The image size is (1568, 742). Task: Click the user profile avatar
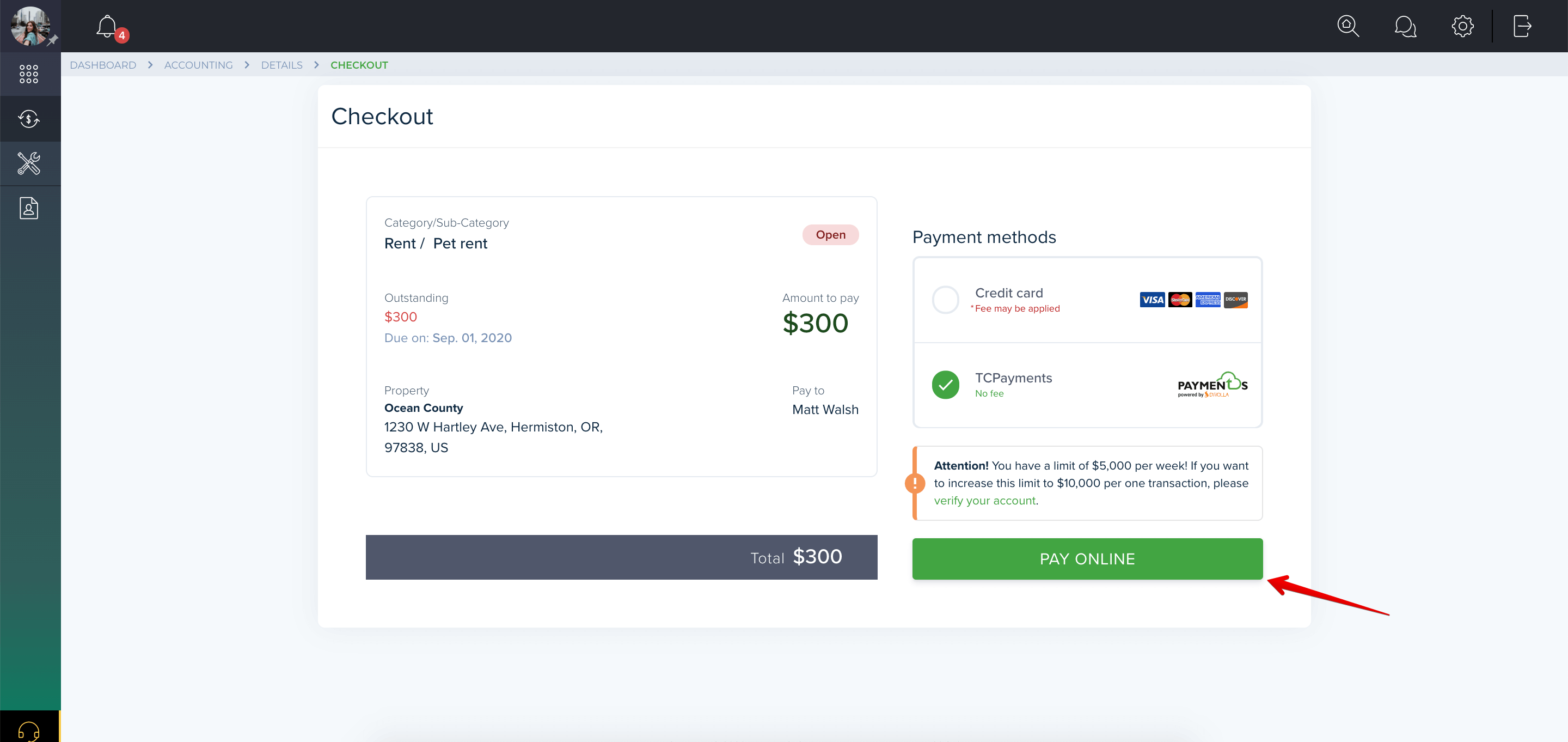coord(30,26)
